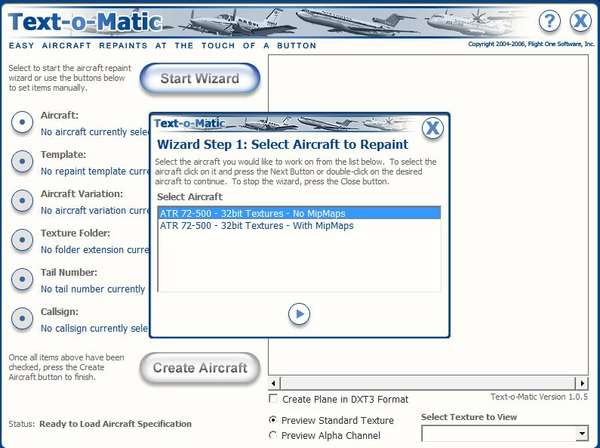Open the Select Texture to View dropdown
Image resolution: width=600 pixels, height=448 pixels.
[582, 434]
